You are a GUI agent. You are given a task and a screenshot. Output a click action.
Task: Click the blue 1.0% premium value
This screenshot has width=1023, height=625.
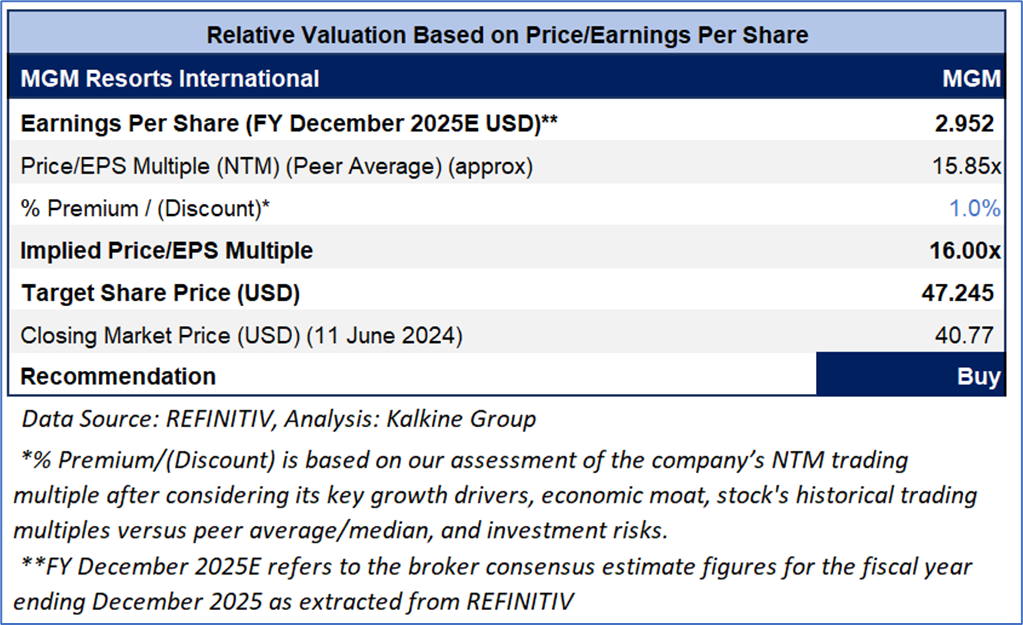[x=974, y=208]
